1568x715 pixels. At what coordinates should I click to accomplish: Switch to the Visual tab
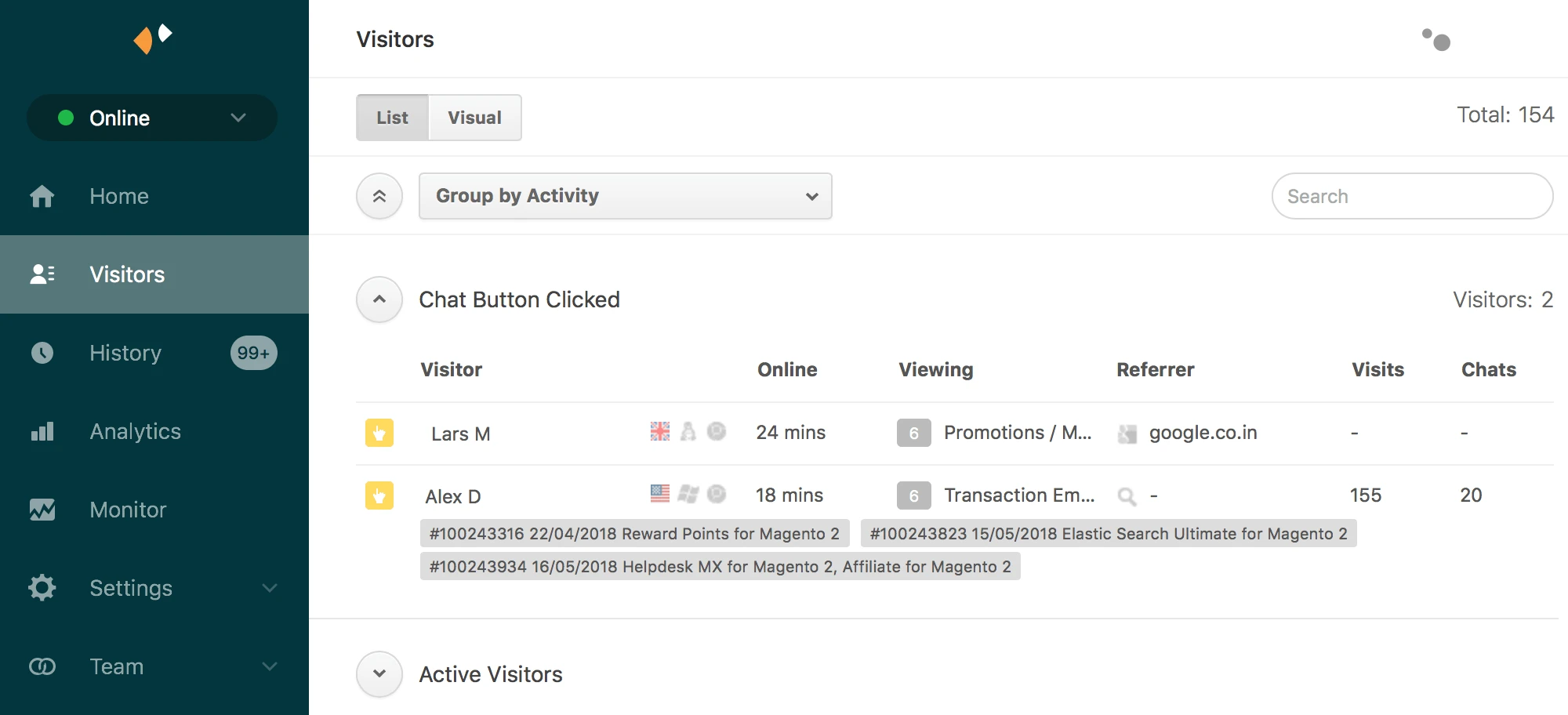474,117
